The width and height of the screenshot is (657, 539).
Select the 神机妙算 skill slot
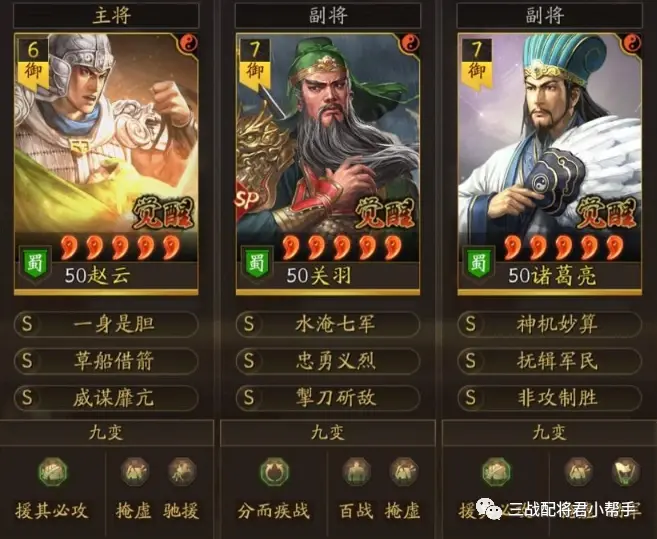tap(549, 324)
